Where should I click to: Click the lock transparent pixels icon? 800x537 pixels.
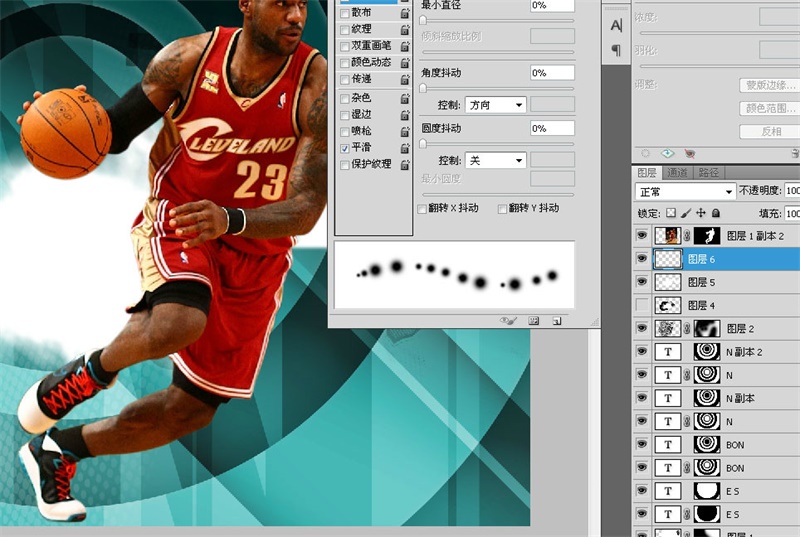tap(671, 213)
